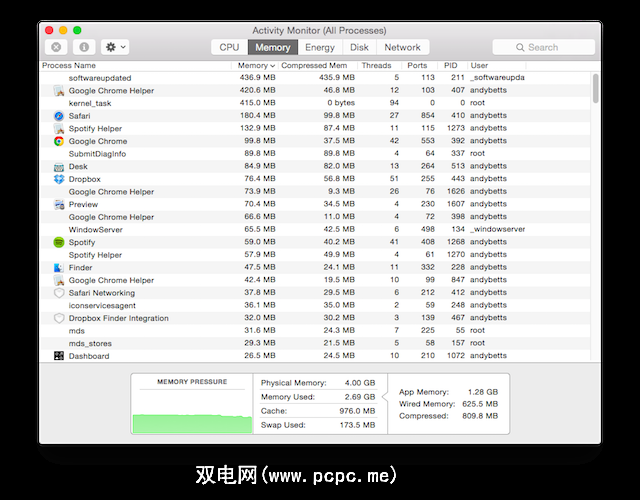Image resolution: width=640 pixels, height=500 pixels.
Task: Select Google Chrome Helper using 66.6 MB
Action: (315, 217)
